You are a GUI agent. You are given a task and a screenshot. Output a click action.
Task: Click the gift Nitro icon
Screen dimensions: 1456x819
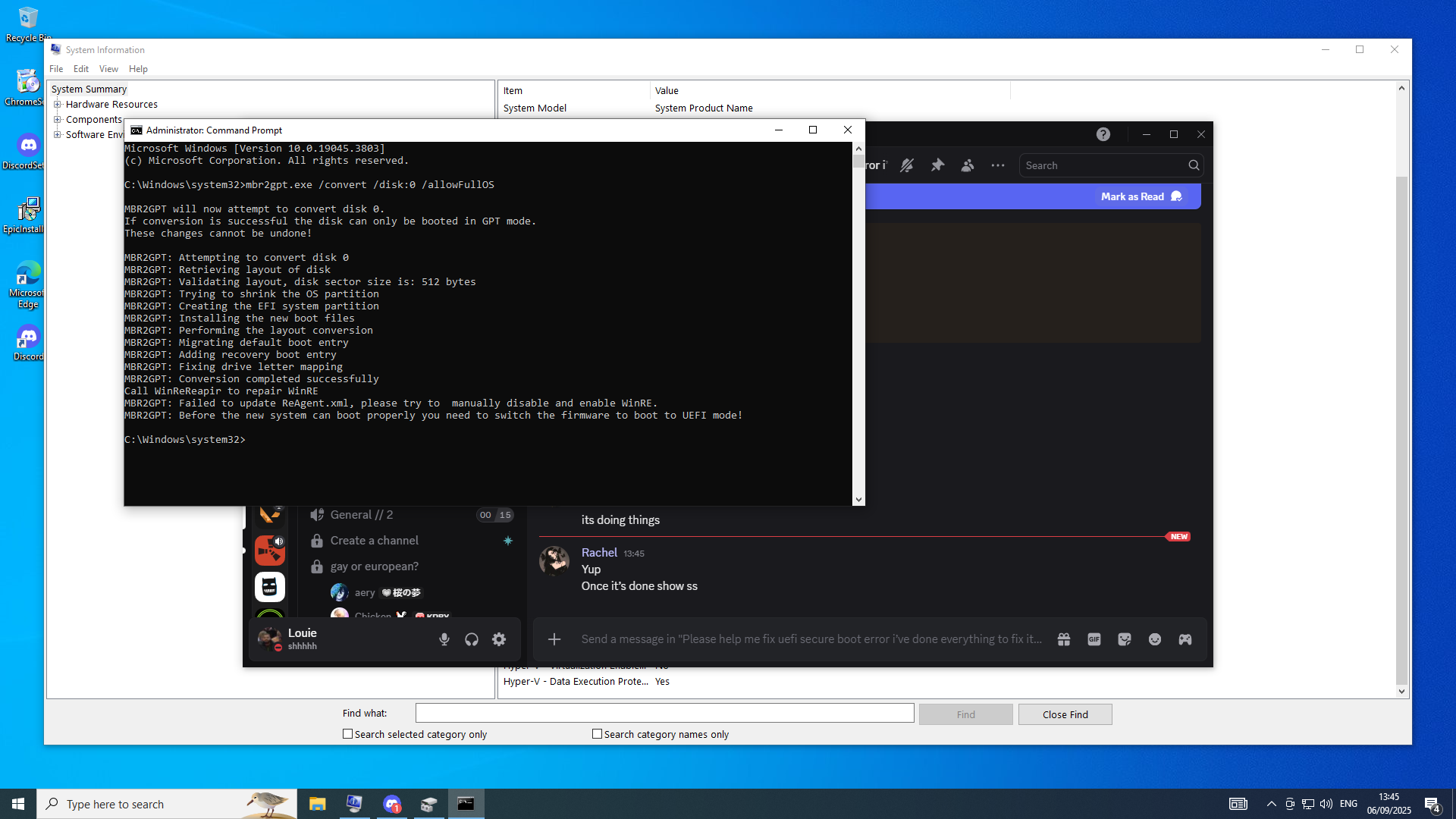(1064, 639)
